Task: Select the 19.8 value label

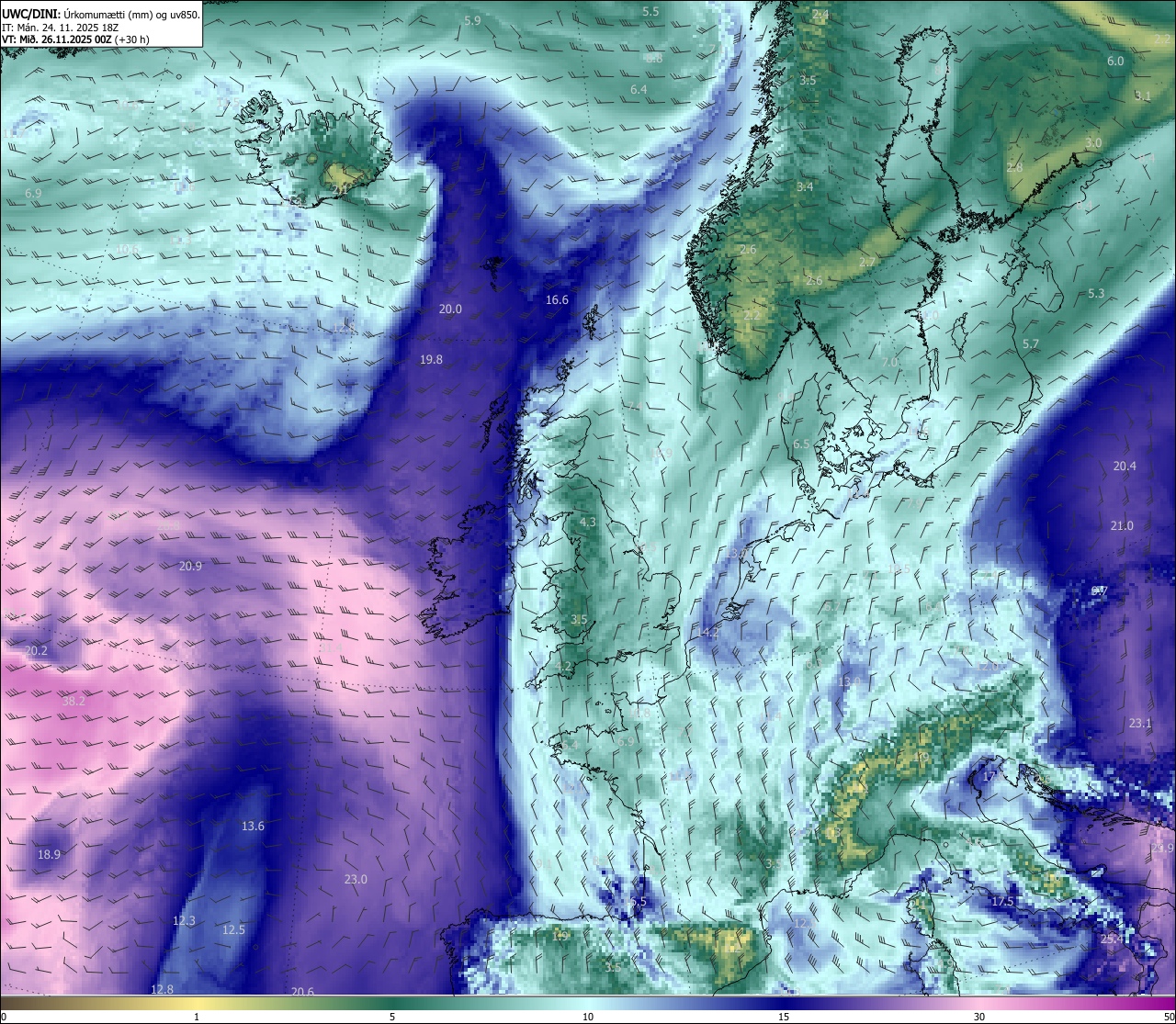Action: tap(431, 360)
